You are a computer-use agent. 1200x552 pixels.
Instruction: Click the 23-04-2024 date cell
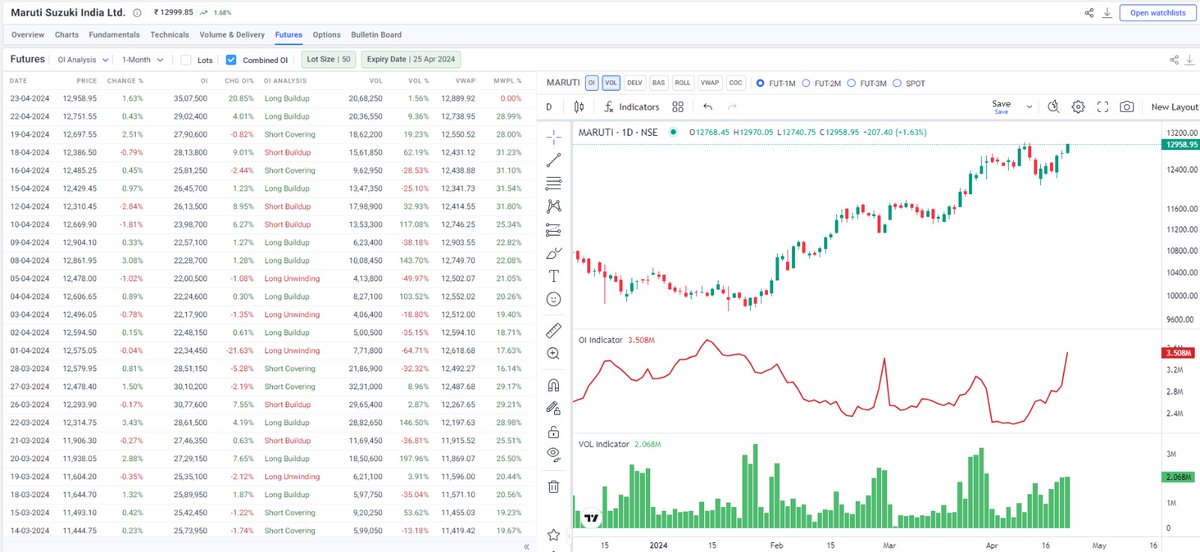click(x=28, y=99)
